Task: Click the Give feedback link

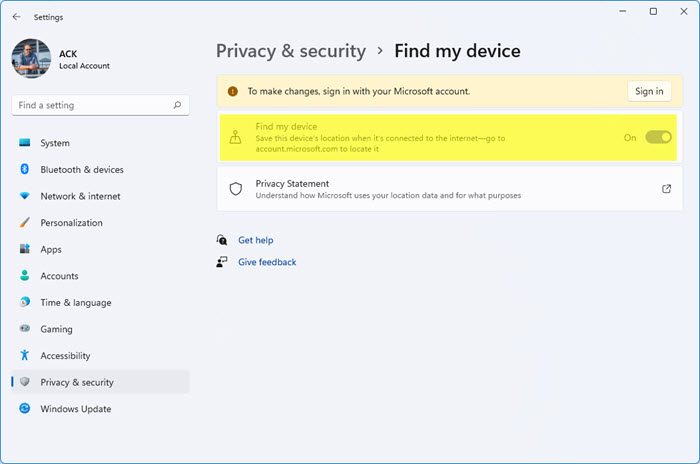Action: 267,262
